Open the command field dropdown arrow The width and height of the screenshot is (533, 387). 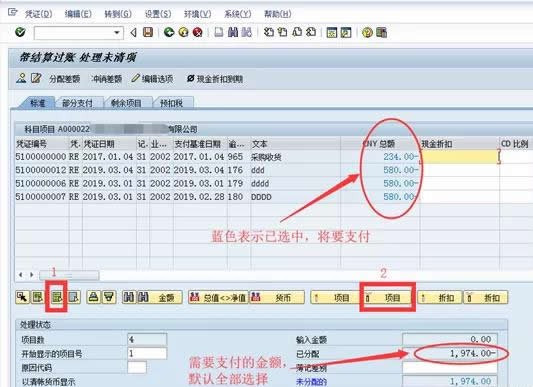[x=117, y=33]
